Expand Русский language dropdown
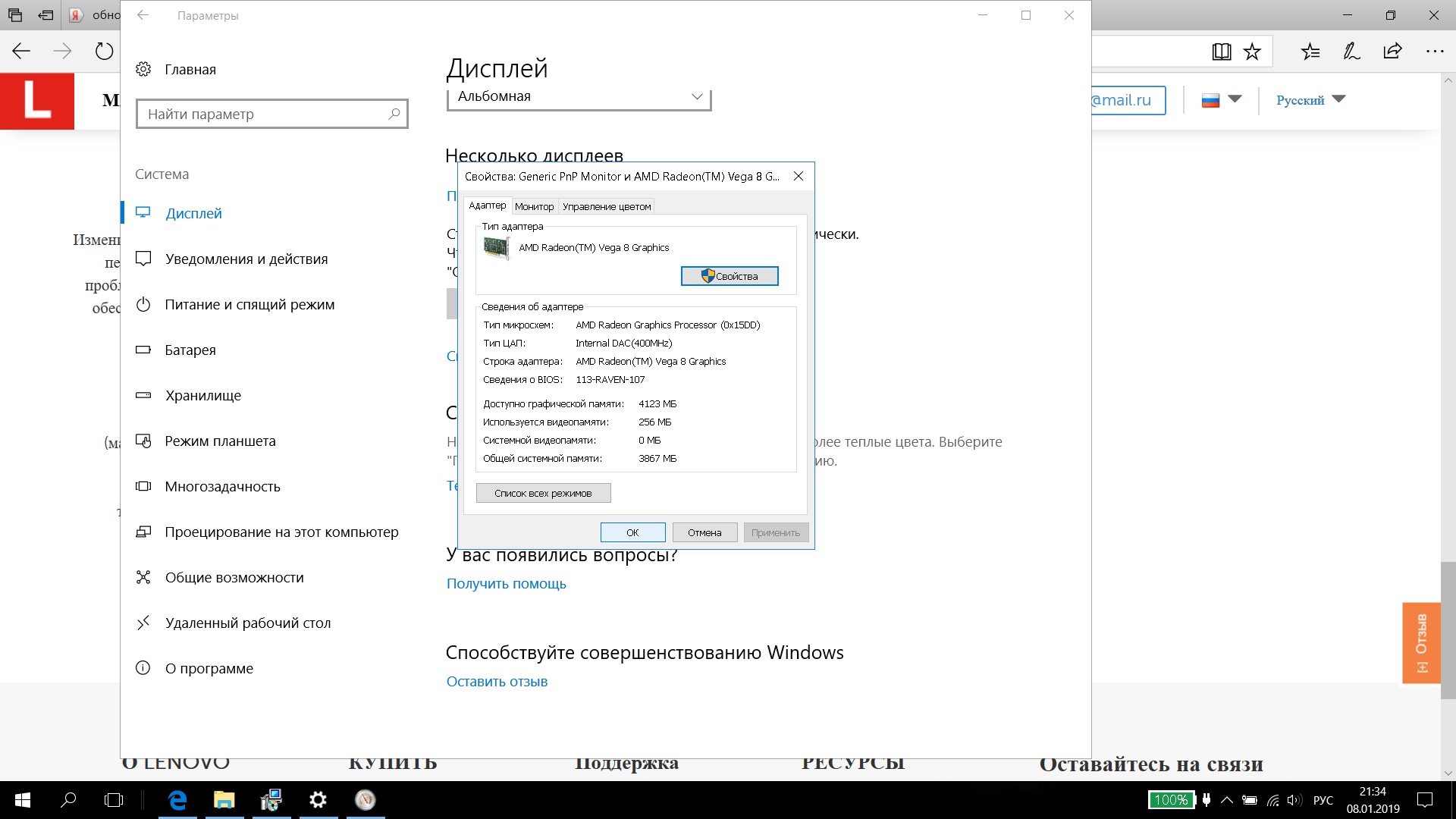1456x819 pixels. pos(1310,99)
